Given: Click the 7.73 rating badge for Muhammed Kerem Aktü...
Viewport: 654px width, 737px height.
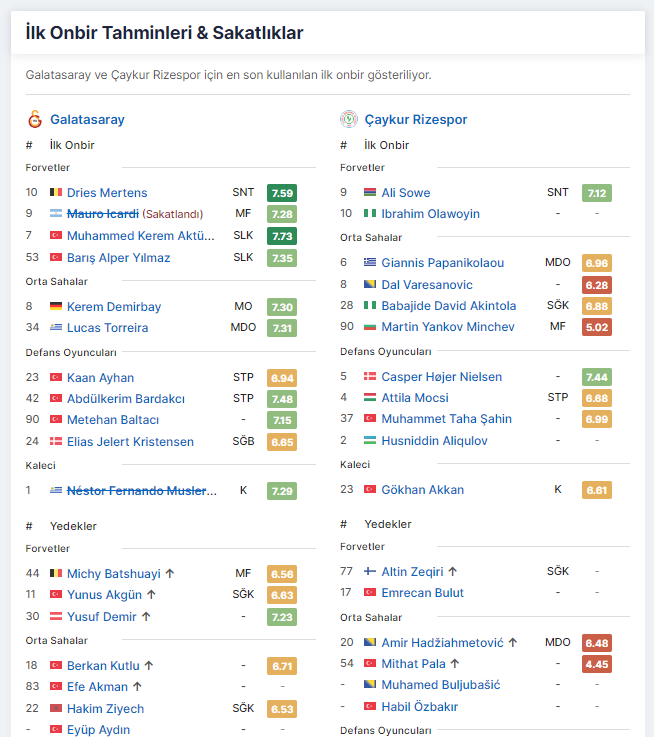Looking at the screenshot, I should click(x=282, y=236).
